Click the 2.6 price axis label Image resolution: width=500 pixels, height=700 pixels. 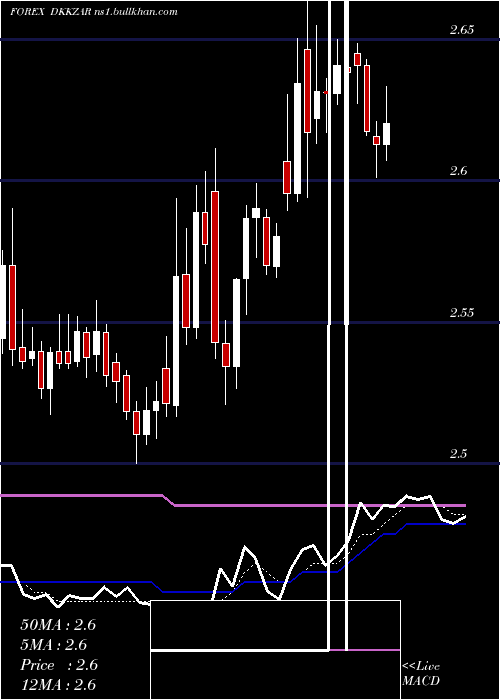tap(458, 171)
